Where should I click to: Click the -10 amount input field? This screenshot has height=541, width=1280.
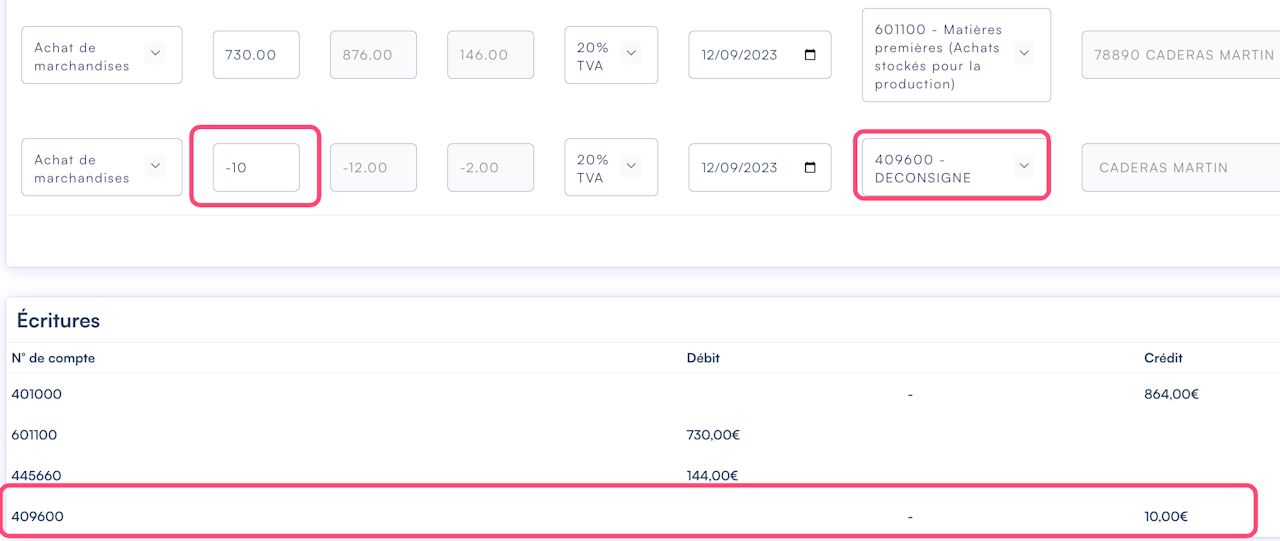point(256,167)
